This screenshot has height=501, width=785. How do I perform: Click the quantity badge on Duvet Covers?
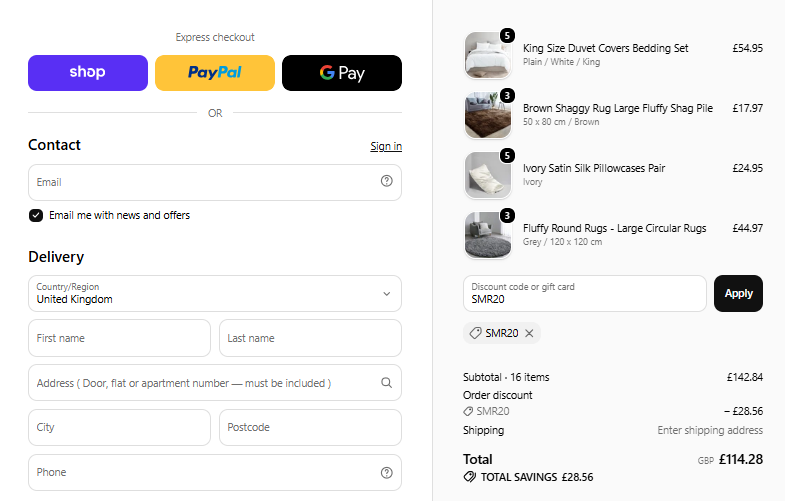[x=507, y=36]
